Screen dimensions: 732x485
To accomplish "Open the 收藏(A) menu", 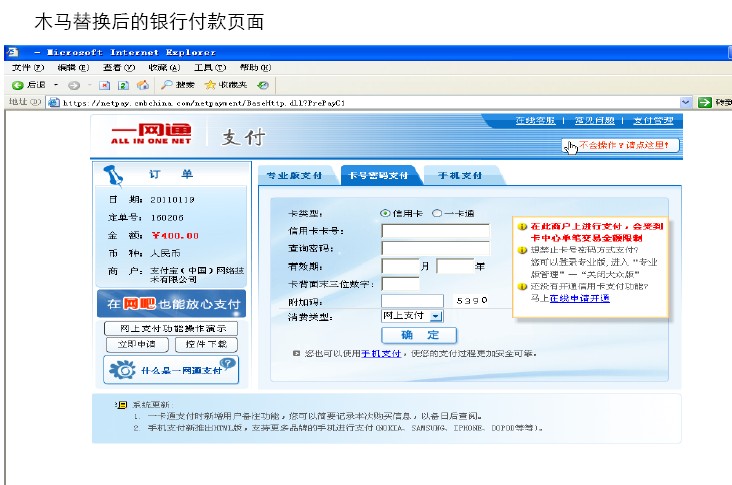I will (x=164, y=68).
